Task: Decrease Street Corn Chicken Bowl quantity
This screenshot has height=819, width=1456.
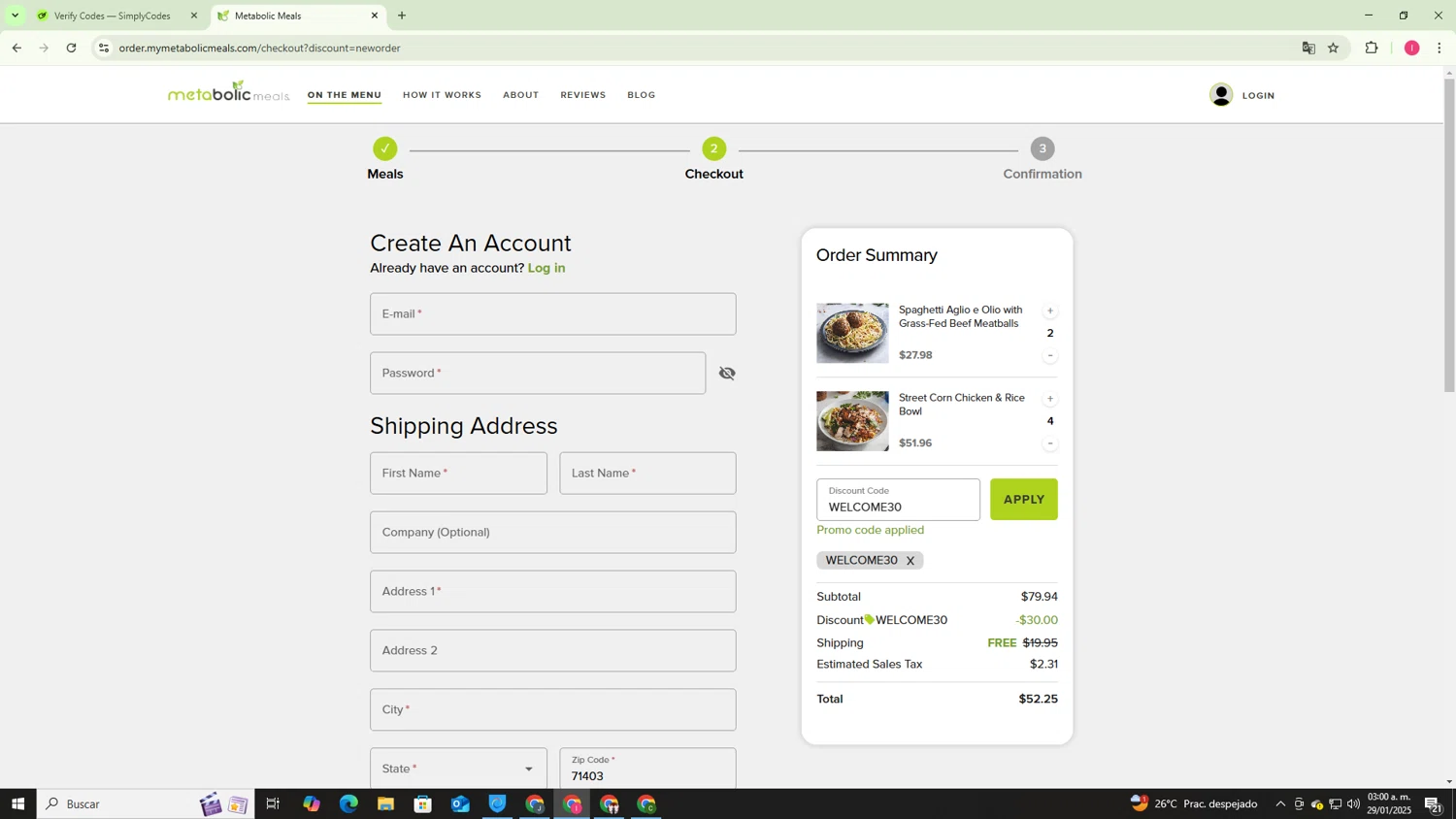Action: click(1049, 443)
